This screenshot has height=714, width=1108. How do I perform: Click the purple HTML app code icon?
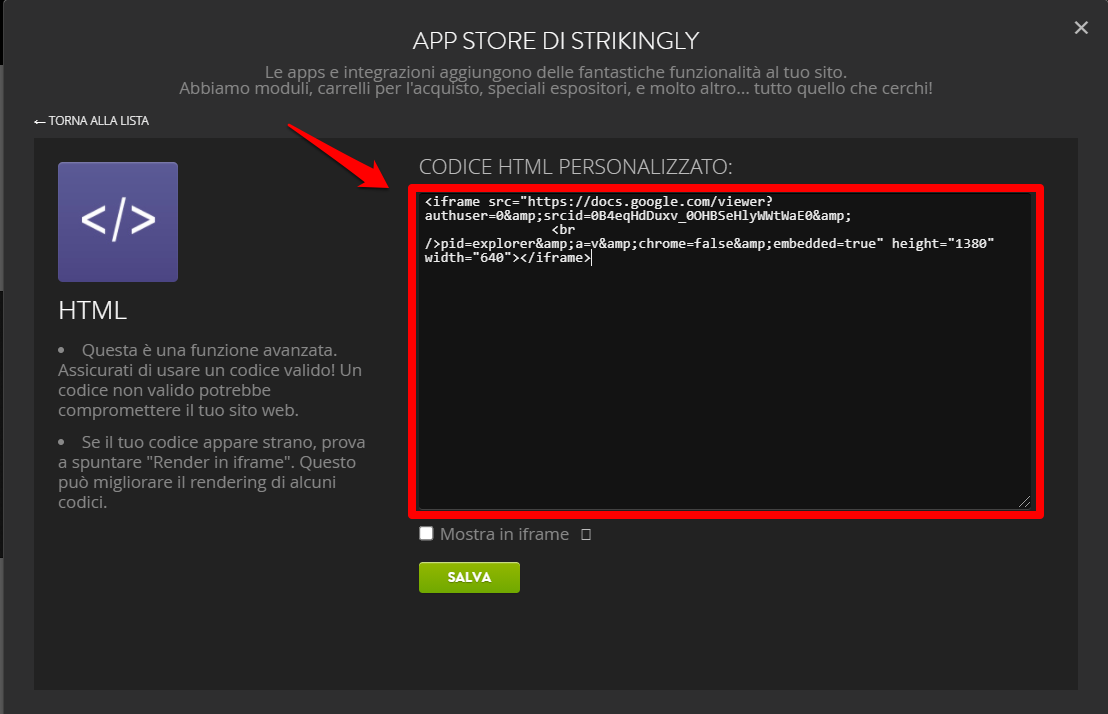tap(118, 222)
